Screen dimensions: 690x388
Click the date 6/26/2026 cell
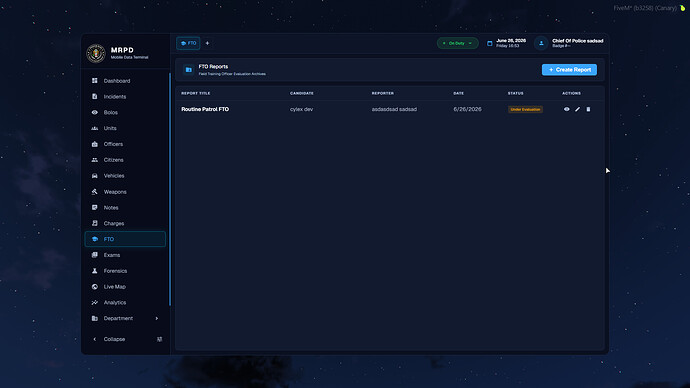click(467, 109)
